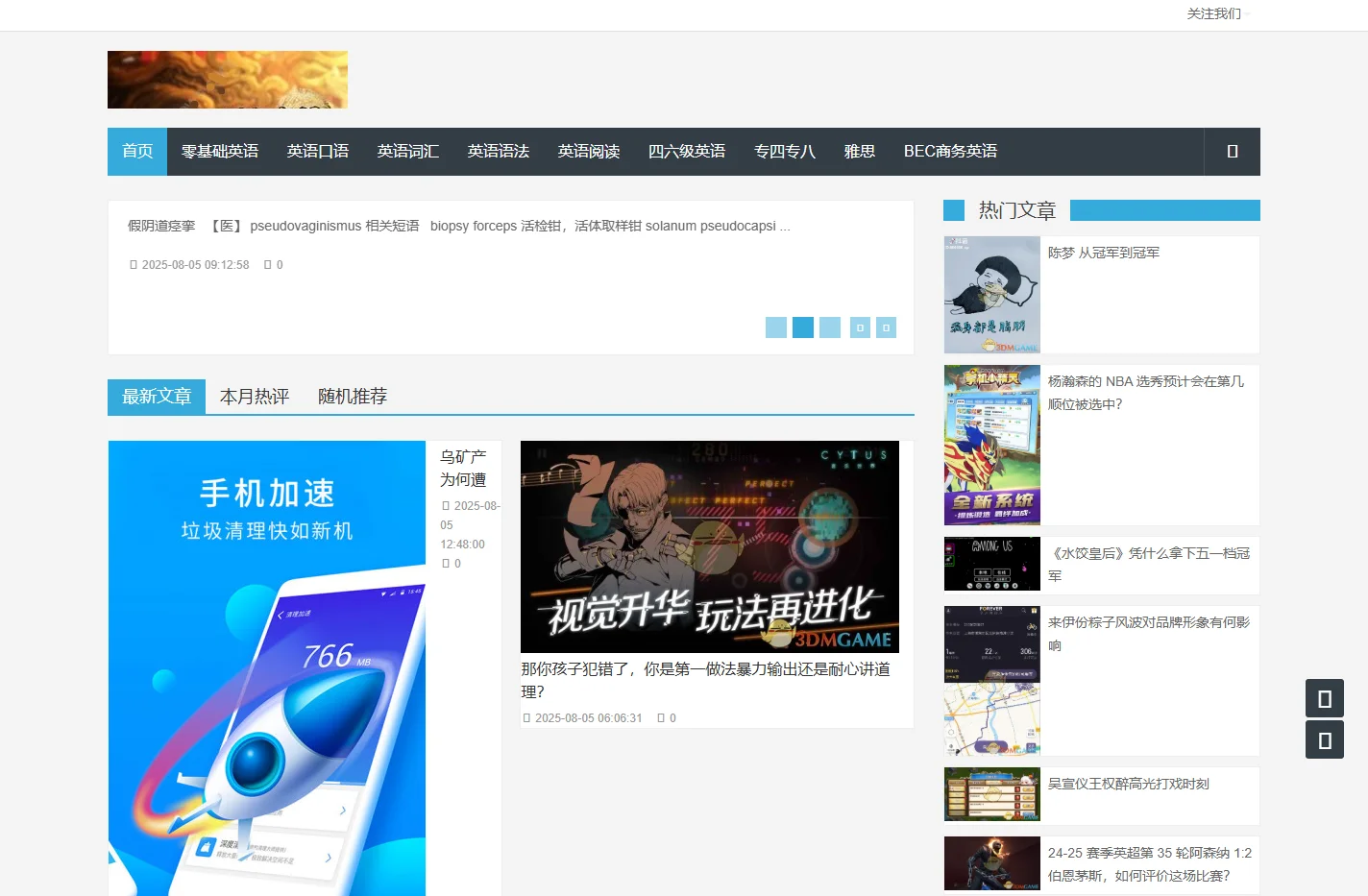This screenshot has height=896, width=1368.
Task: Open the 那你孩子犯错了 article title
Action: tap(706, 680)
